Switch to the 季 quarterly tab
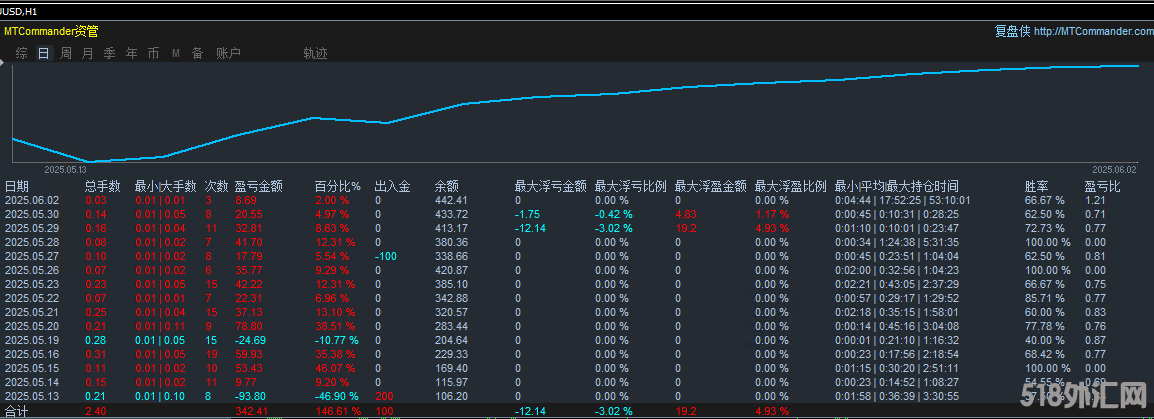Image resolution: width=1154 pixels, height=419 pixels. (110, 53)
